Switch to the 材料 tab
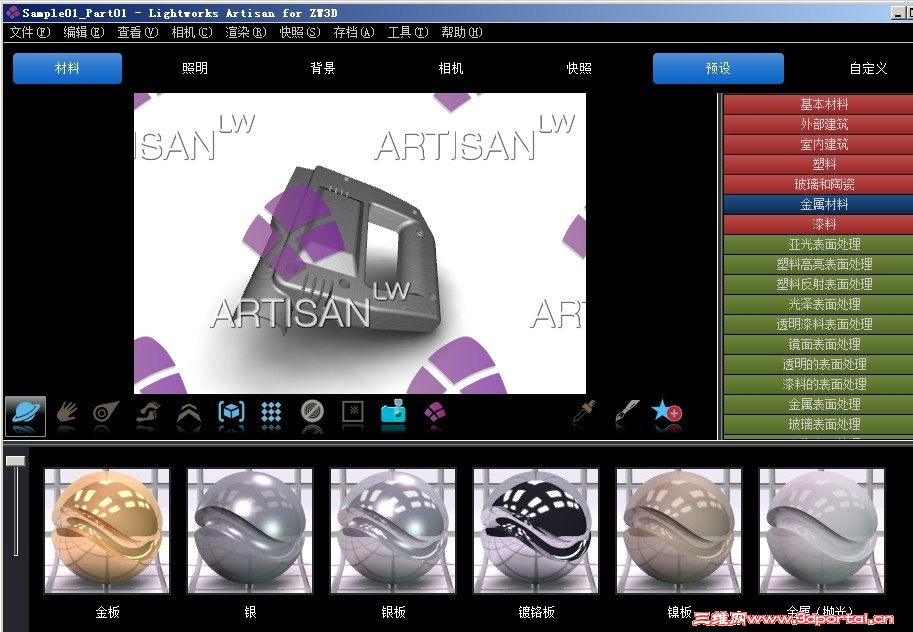Image resolution: width=913 pixels, height=632 pixels. [68, 68]
